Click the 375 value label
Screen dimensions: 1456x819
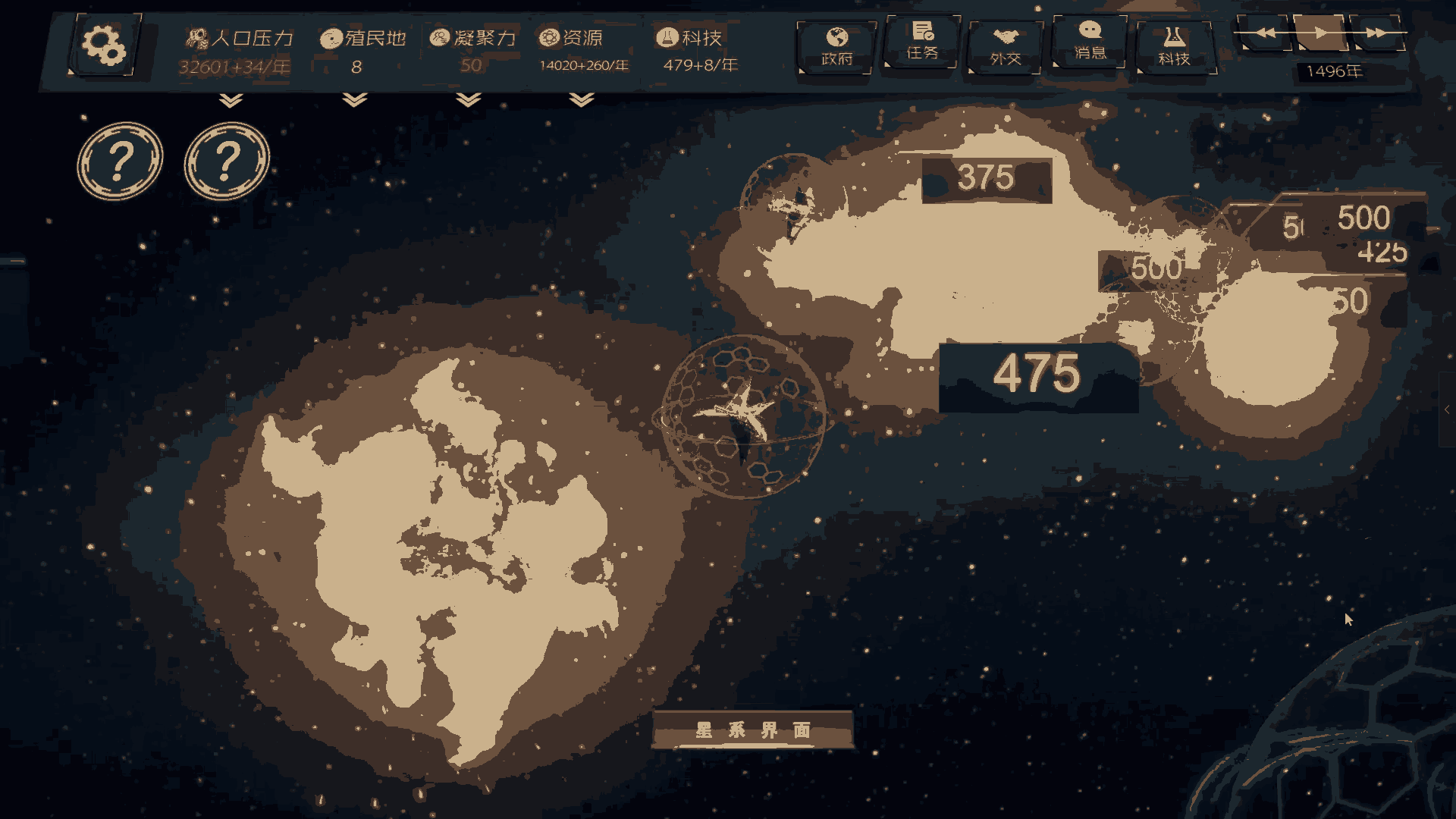point(986,179)
